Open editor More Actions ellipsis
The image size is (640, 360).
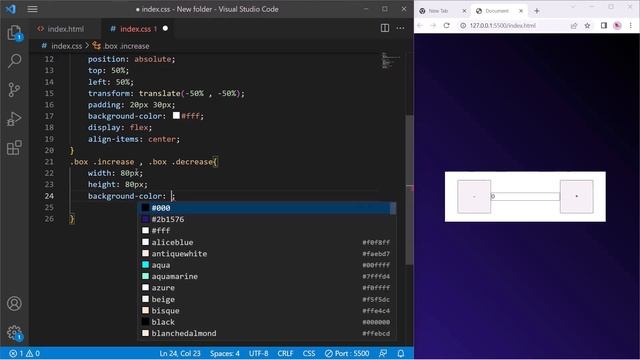pos(400,28)
